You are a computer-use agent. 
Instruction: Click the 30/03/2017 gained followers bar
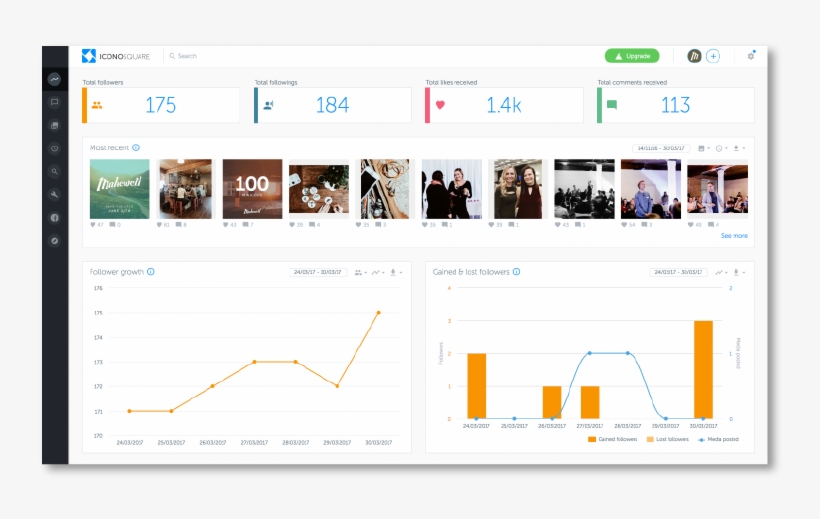(x=703, y=370)
